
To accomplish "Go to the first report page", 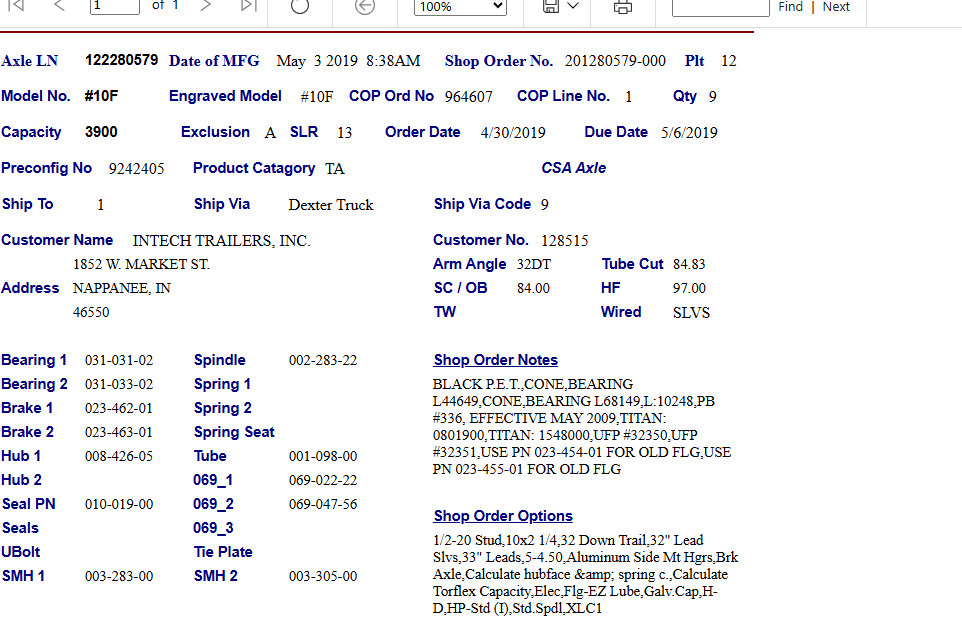I will click(16, 6).
